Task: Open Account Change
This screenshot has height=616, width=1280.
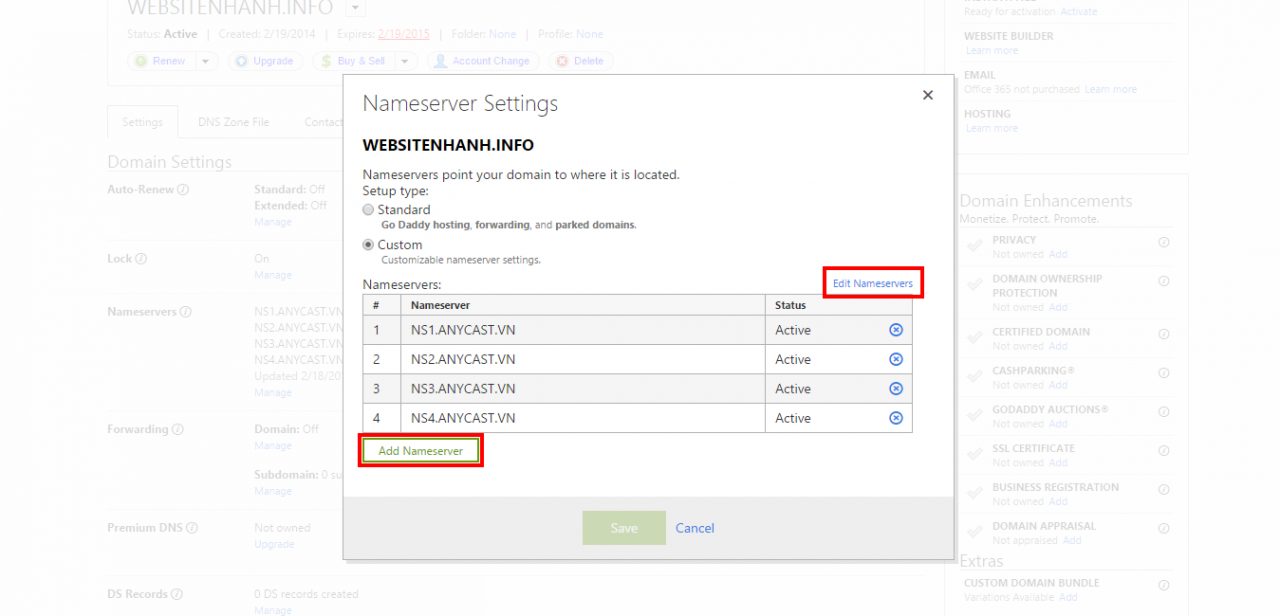Action: click(x=483, y=61)
